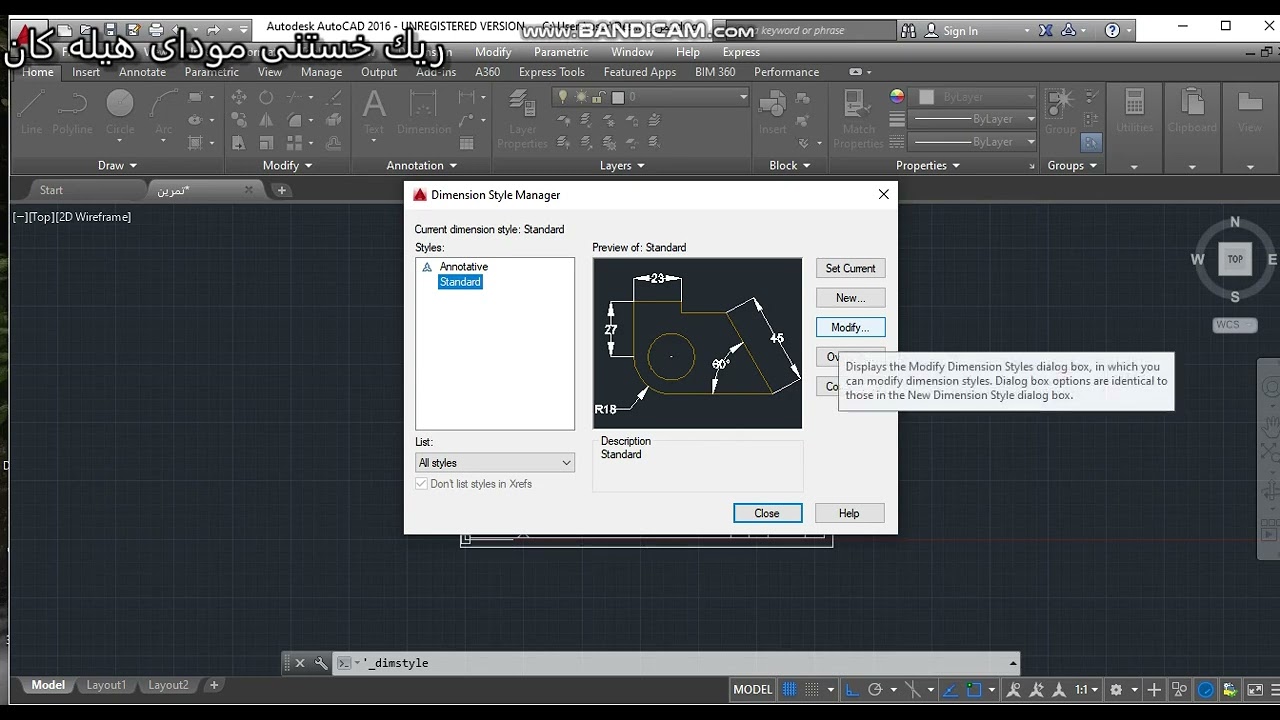This screenshot has height=720, width=1280.
Task: Toggle Polar Tracking in status bar
Action: 875,689
